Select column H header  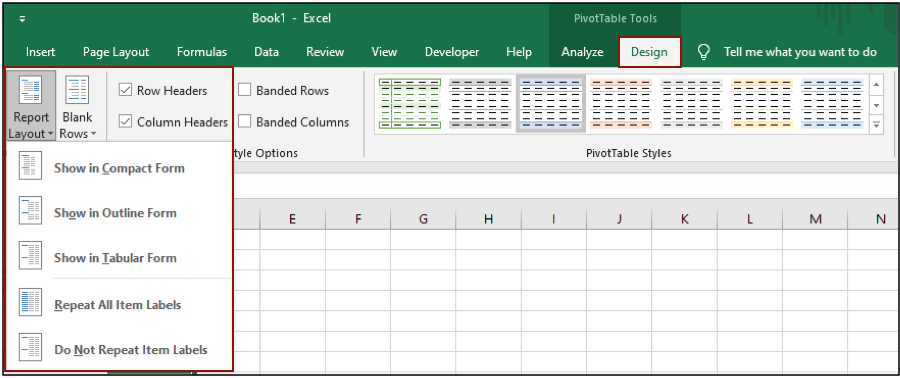(488, 219)
